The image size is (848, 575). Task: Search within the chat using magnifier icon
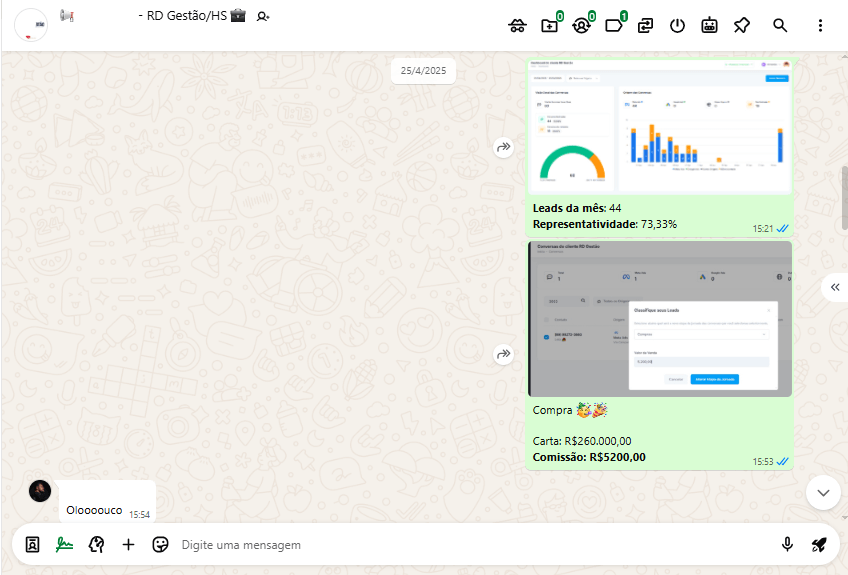(780, 26)
